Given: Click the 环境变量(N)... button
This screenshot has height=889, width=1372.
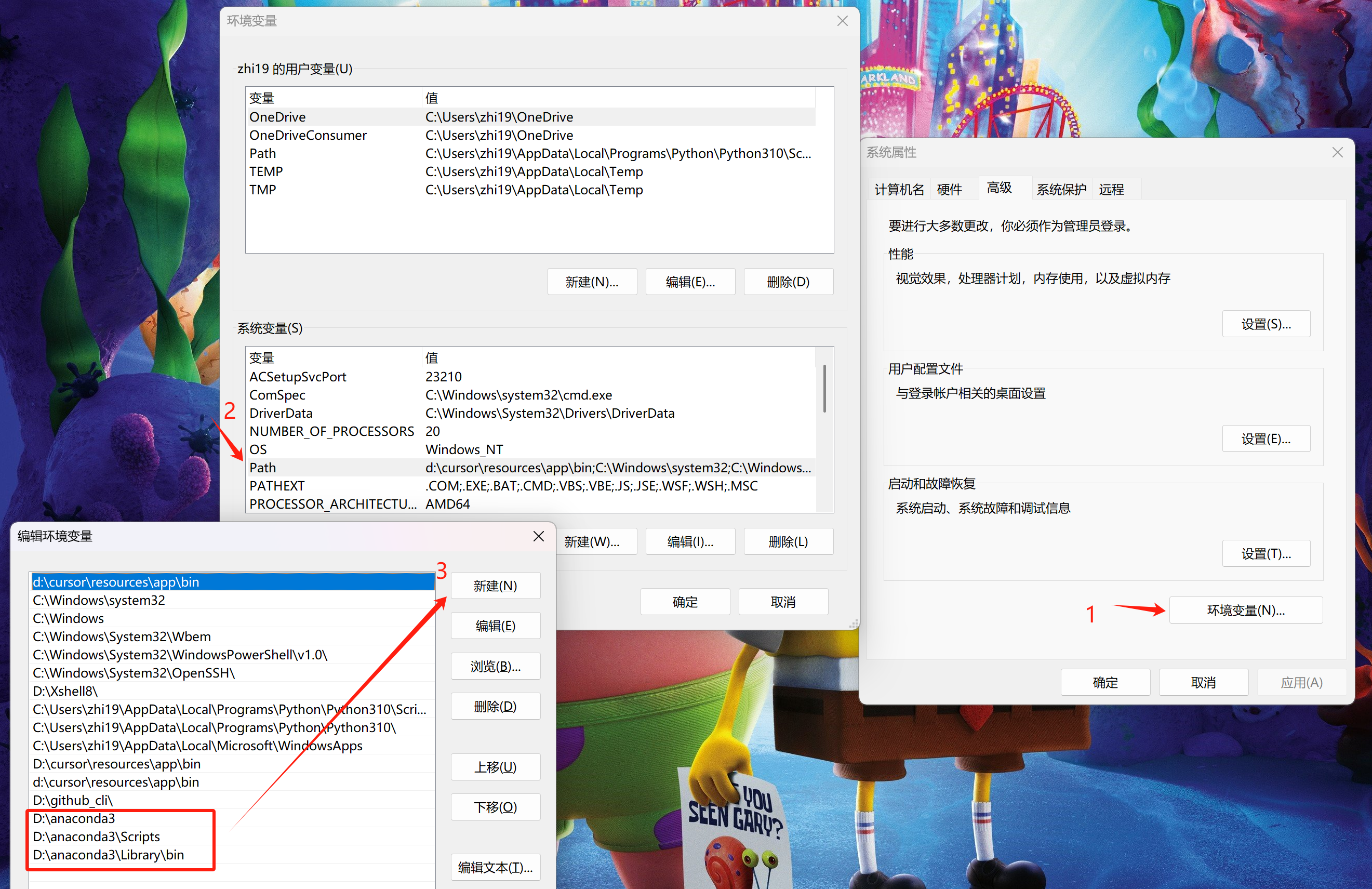Looking at the screenshot, I should tap(1245, 610).
